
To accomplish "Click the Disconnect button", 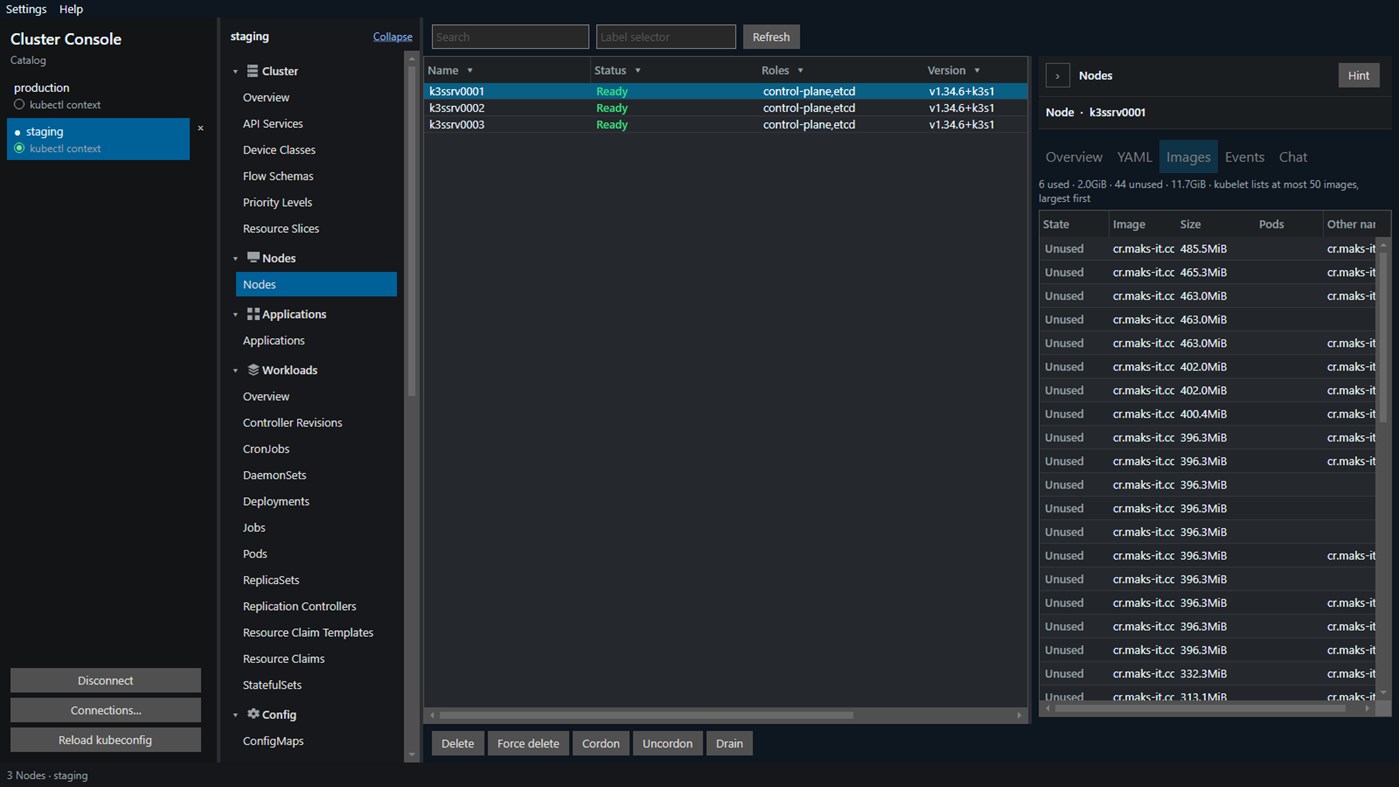I will click(105, 680).
